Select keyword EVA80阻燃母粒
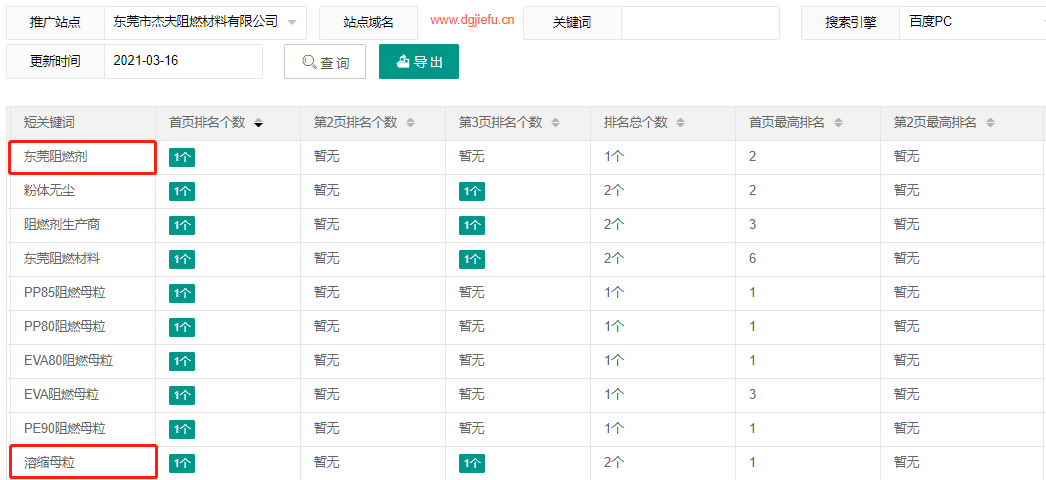The height and width of the screenshot is (480, 1046). point(69,361)
